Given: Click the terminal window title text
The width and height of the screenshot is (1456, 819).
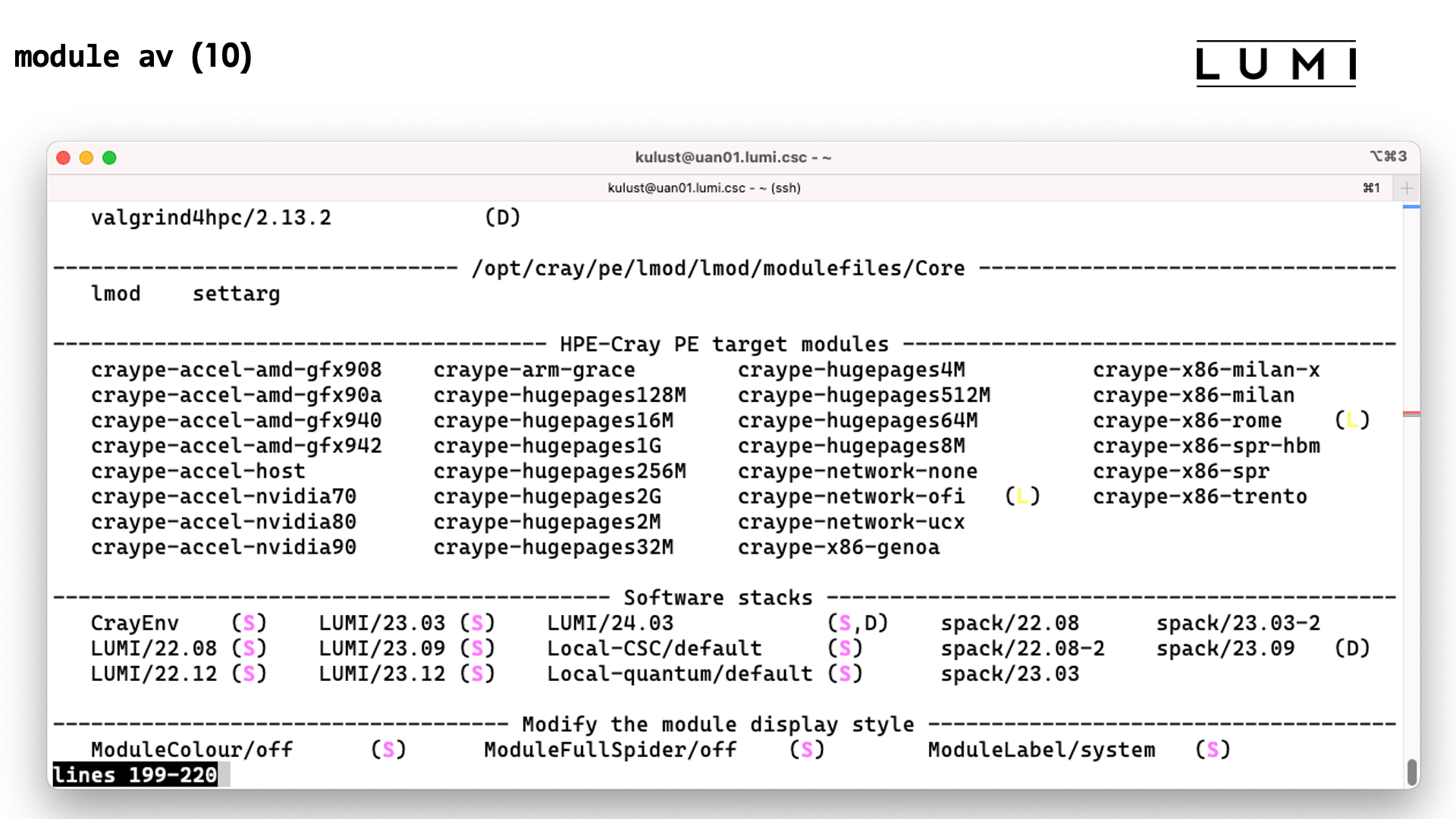Looking at the screenshot, I should click(733, 157).
